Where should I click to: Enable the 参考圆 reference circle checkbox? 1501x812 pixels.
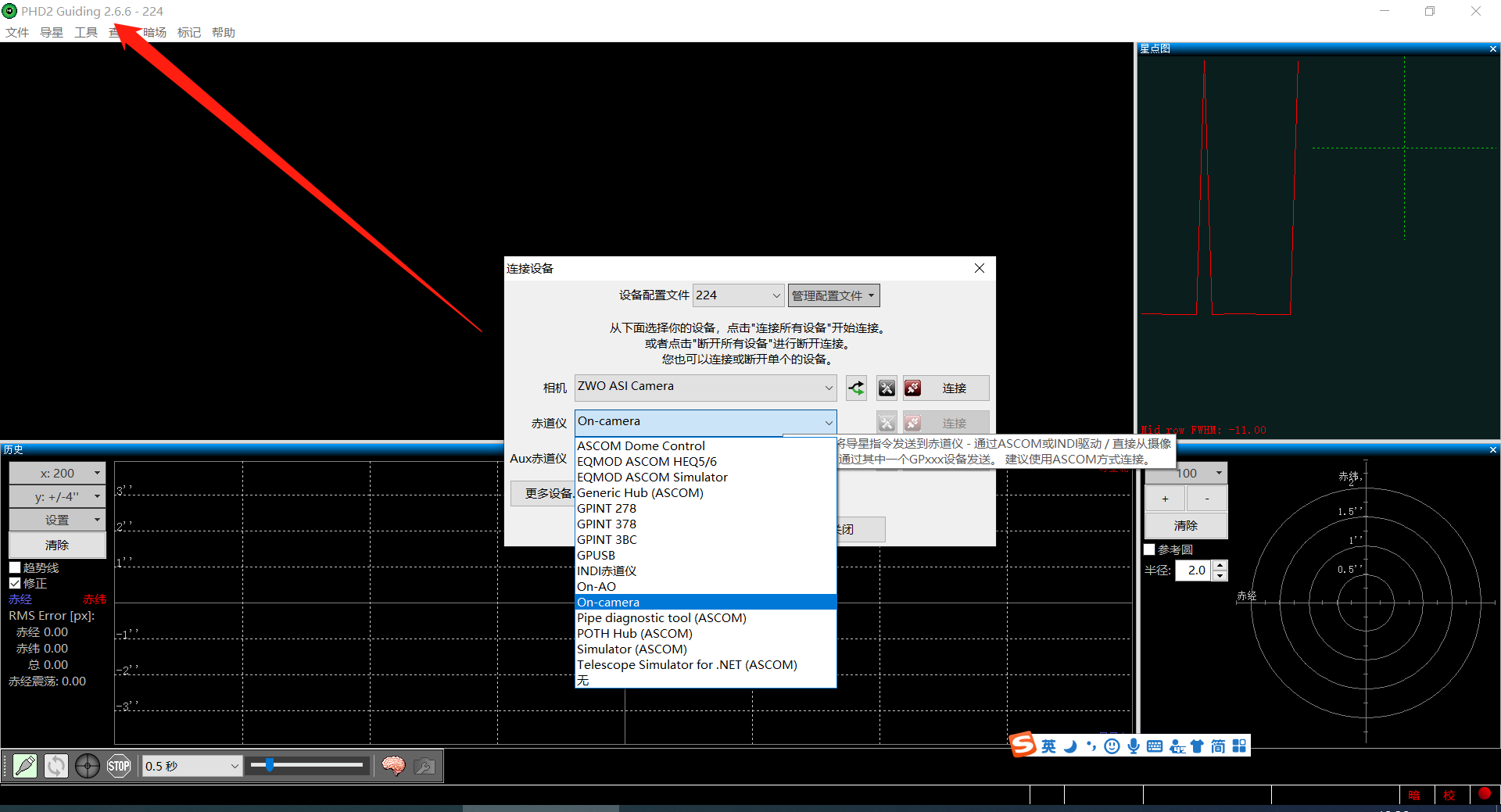[1150, 549]
